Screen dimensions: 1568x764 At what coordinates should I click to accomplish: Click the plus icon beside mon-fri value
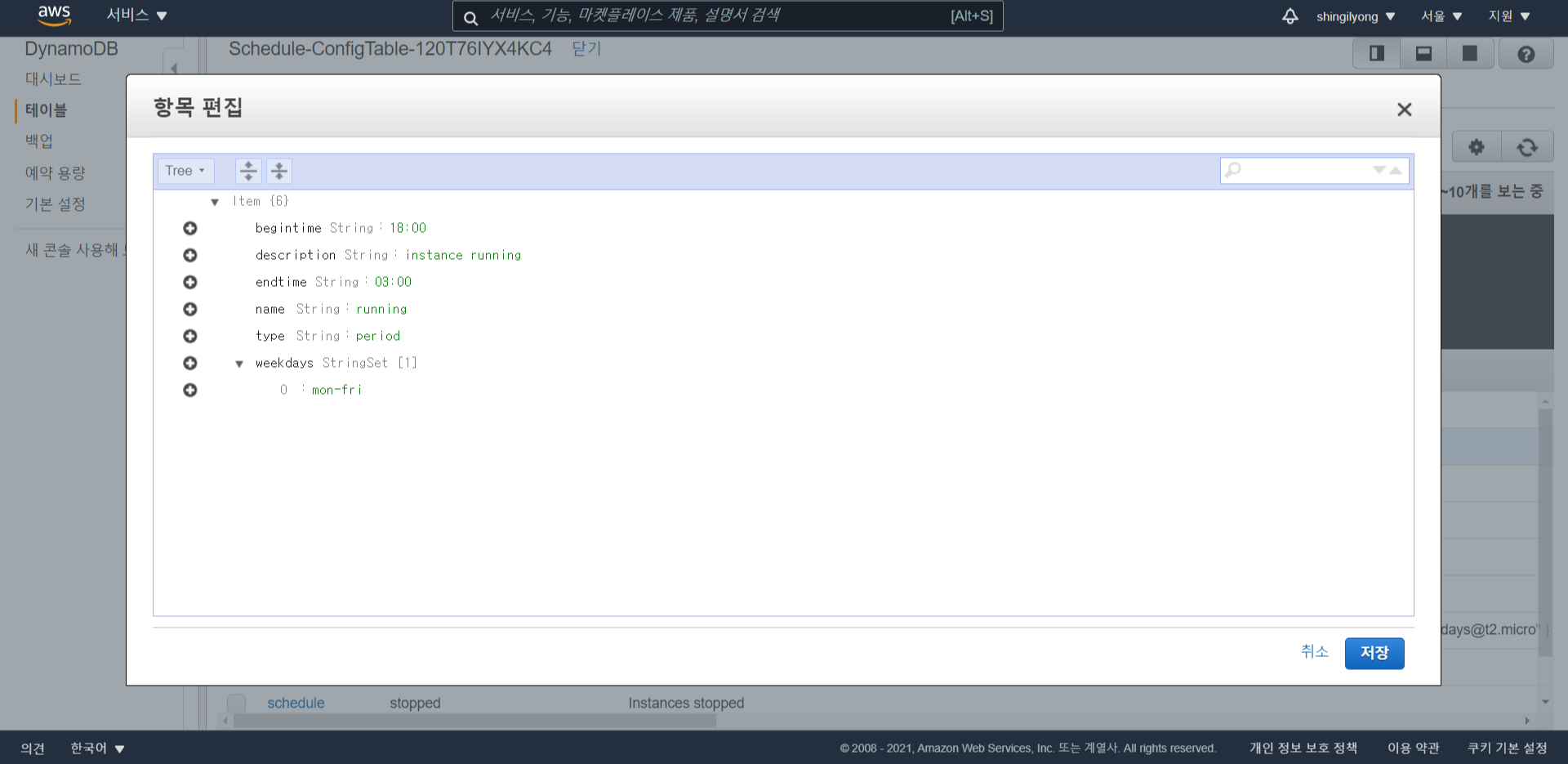click(190, 390)
